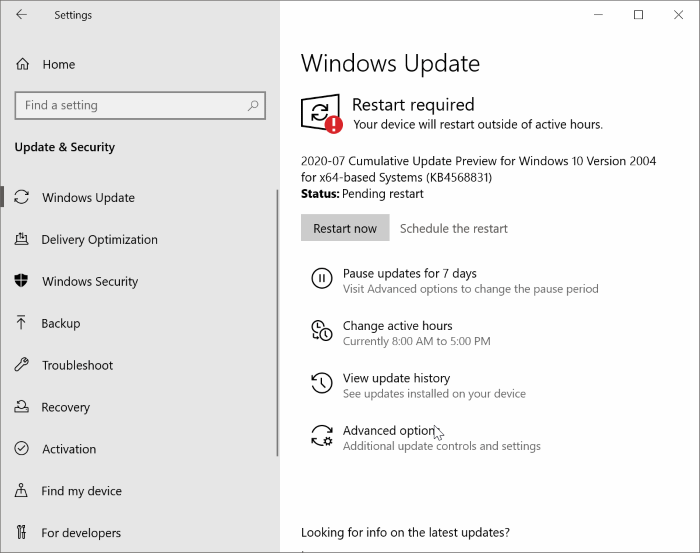Click the Recovery icon
The height and width of the screenshot is (553, 700).
21,407
